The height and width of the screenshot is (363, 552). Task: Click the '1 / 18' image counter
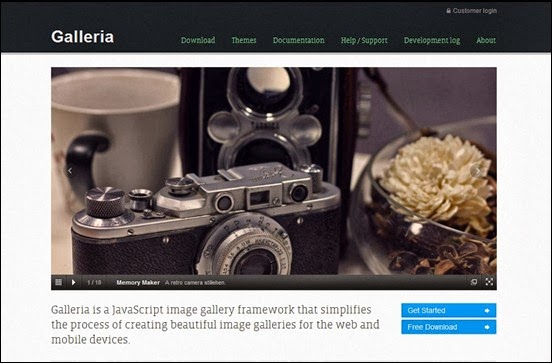94,282
